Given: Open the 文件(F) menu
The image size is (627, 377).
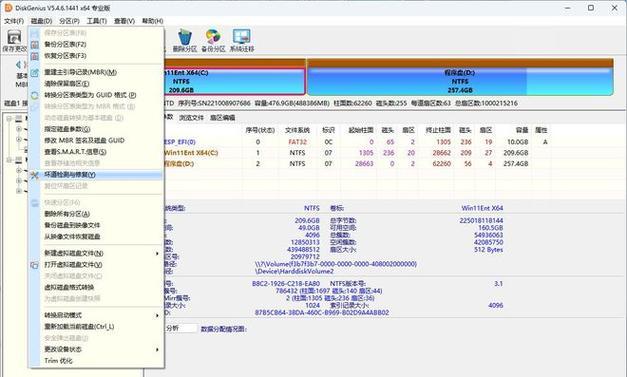Looking at the screenshot, I should tap(14, 21).
